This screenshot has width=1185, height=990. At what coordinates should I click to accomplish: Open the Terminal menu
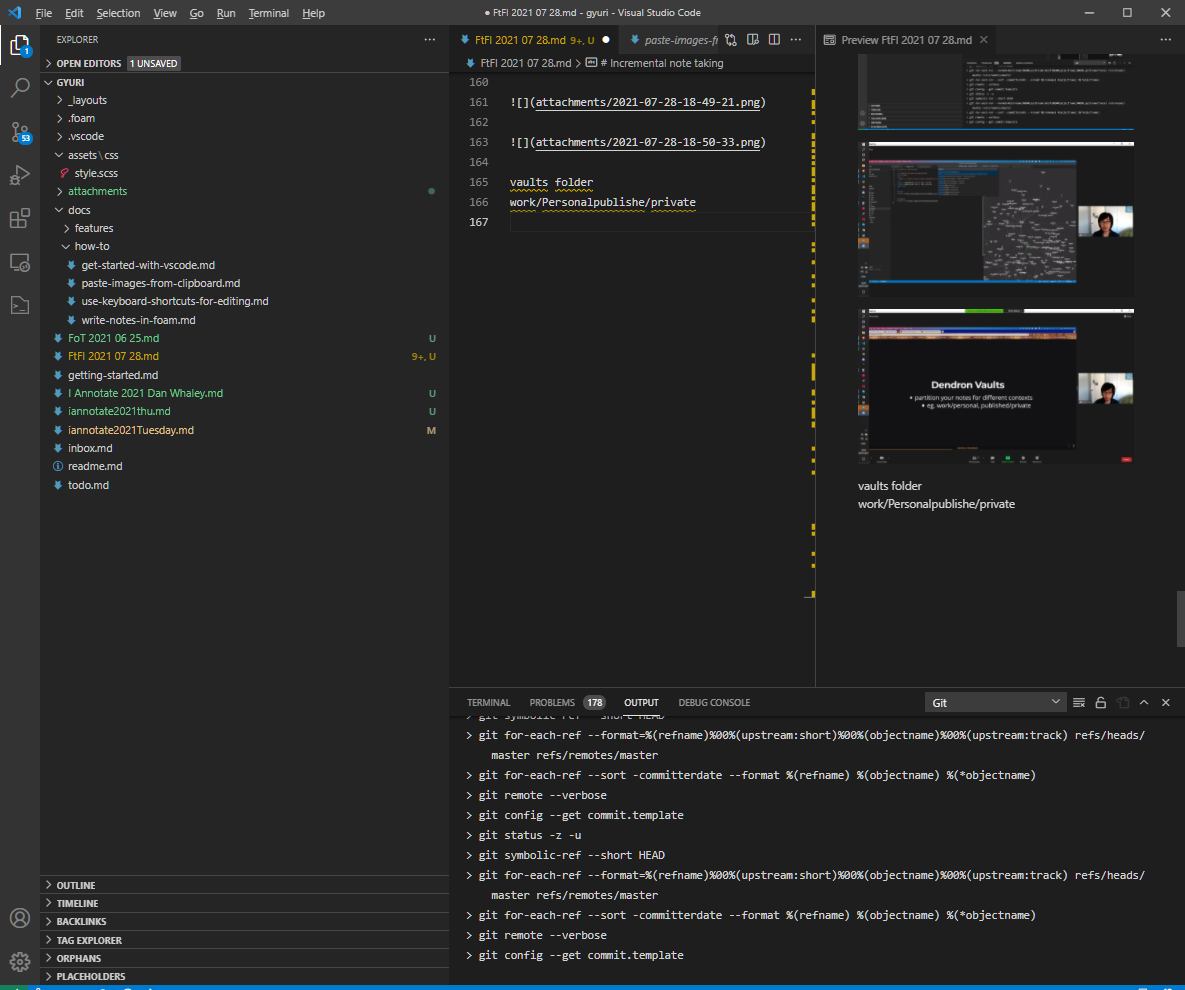(268, 13)
